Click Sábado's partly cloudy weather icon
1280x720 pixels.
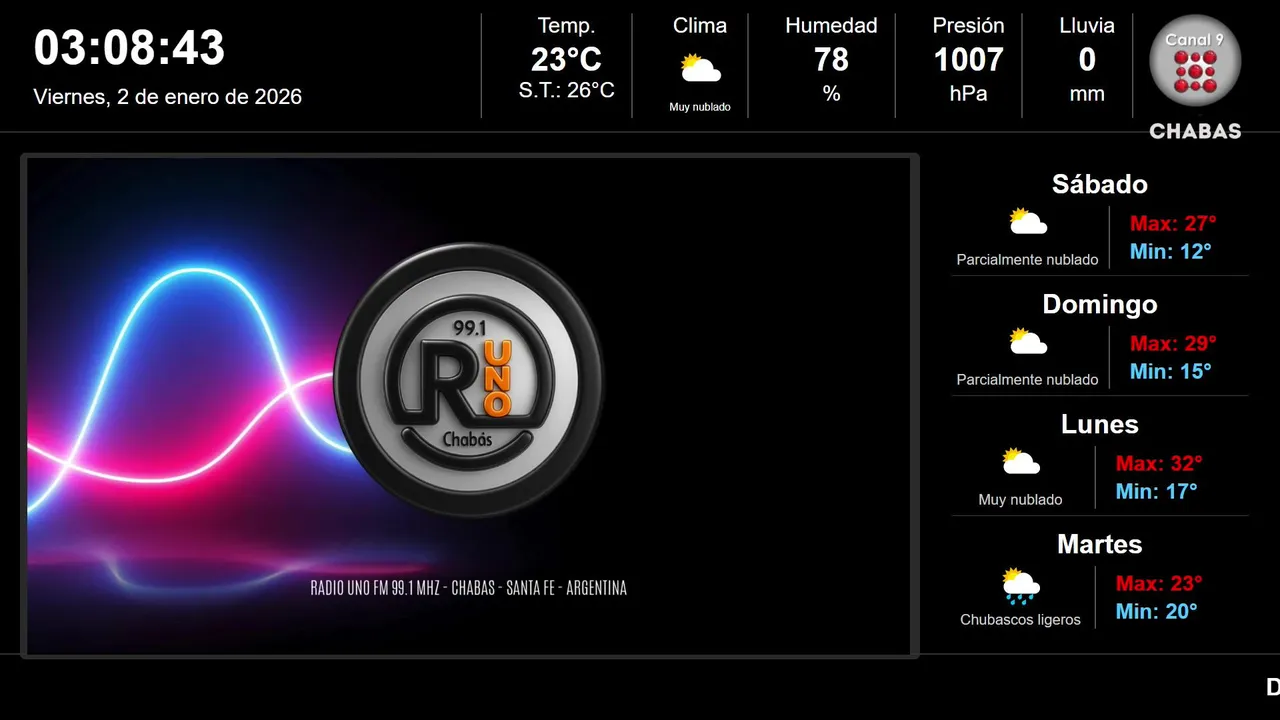1028,222
